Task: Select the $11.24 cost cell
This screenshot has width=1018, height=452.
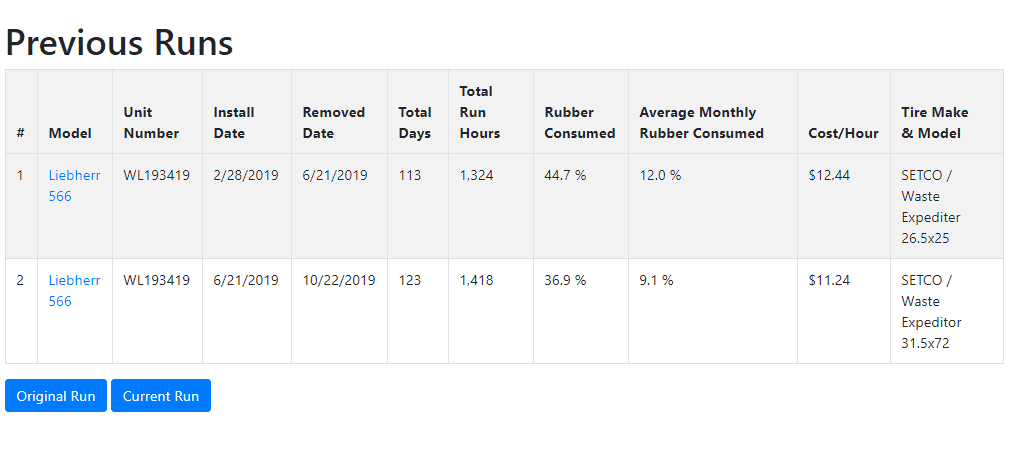Action: pyautogui.click(x=829, y=280)
